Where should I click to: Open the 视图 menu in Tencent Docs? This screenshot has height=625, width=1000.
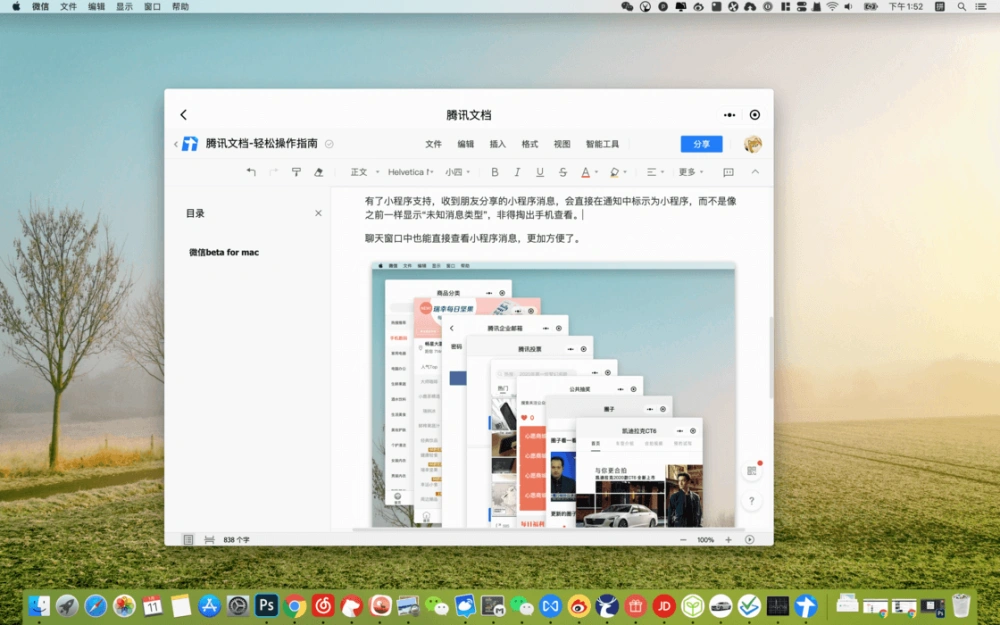pos(562,144)
